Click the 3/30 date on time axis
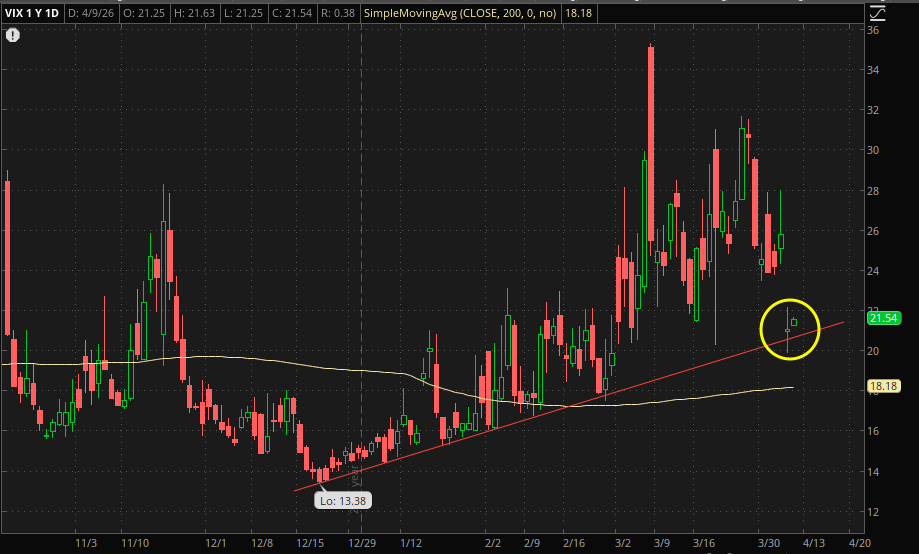Image resolution: width=919 pixels, height=554 pixels. point(769,543)
